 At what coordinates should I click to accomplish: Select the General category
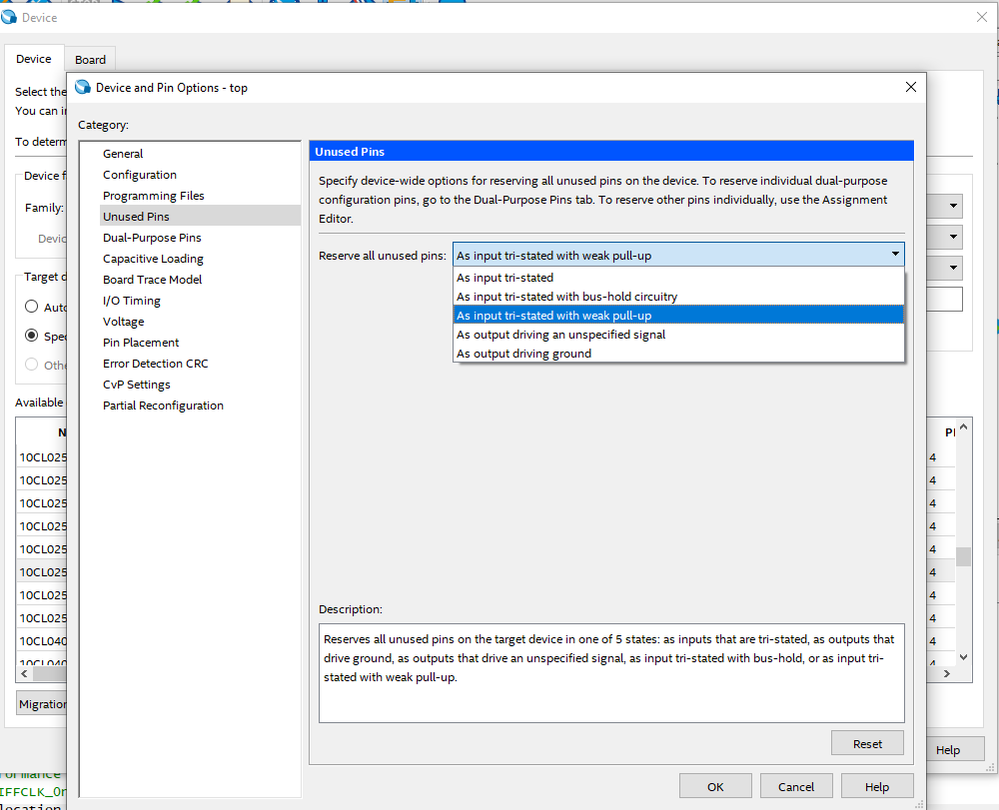click(x=123, y=154)
